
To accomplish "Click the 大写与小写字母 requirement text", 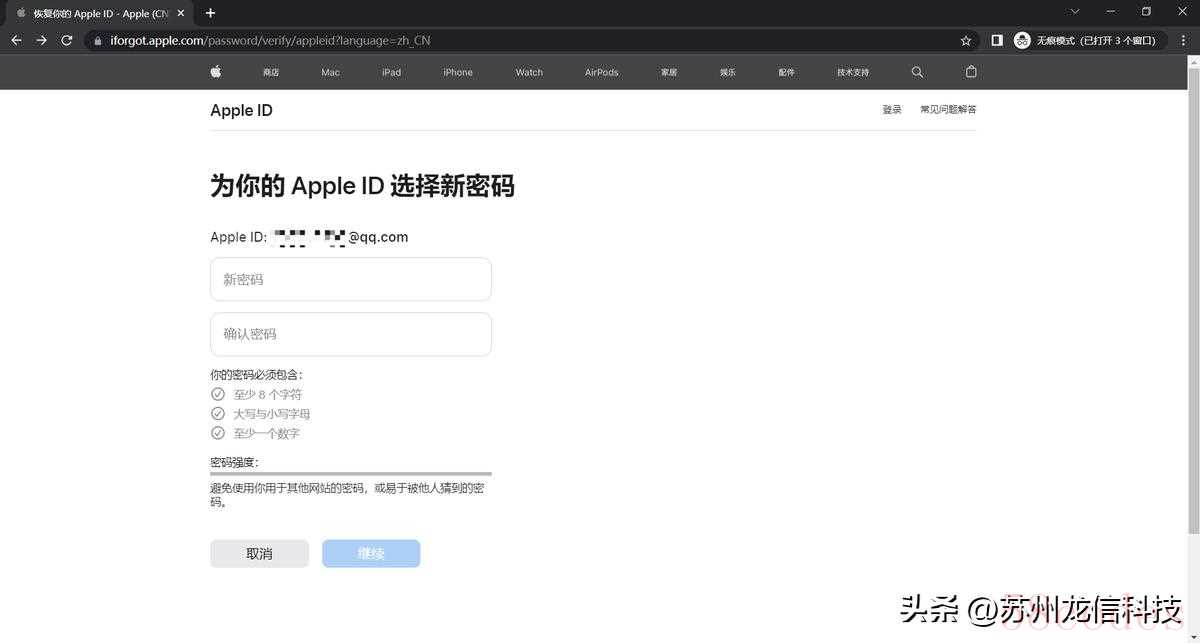I will pos(272,414).
